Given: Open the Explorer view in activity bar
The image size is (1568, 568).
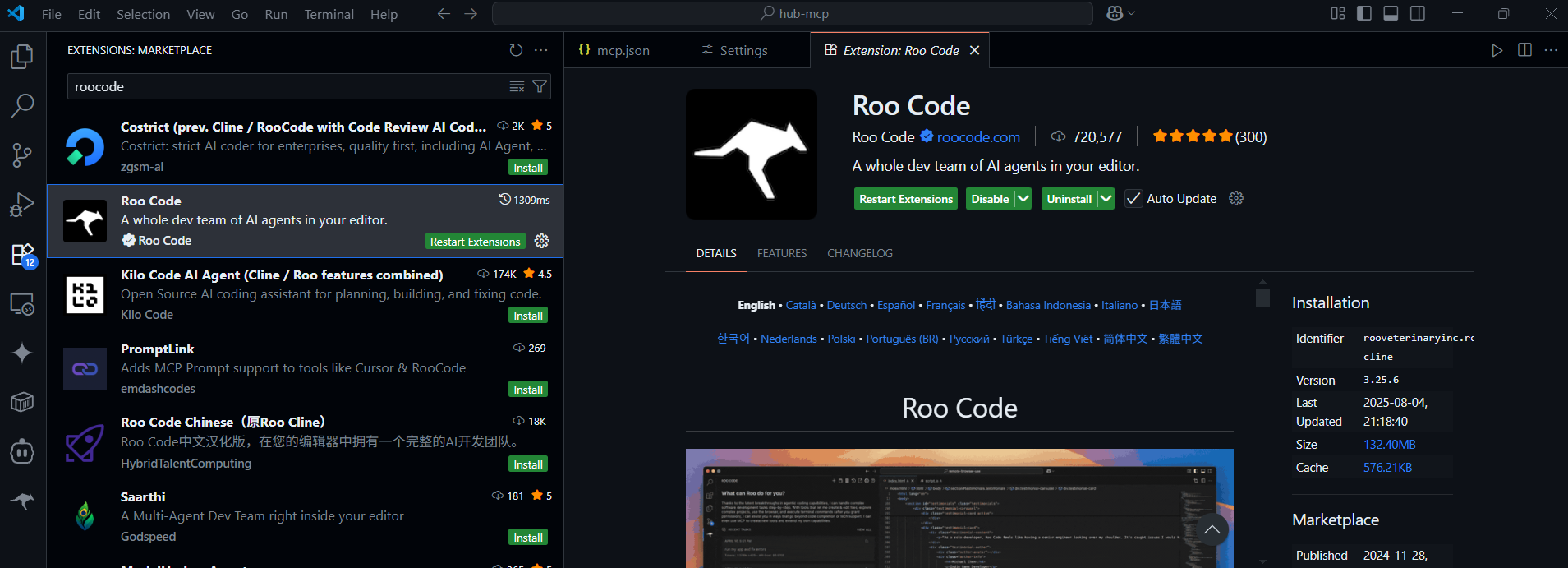Looking at the screenshot, I should (x=22, y=57).
